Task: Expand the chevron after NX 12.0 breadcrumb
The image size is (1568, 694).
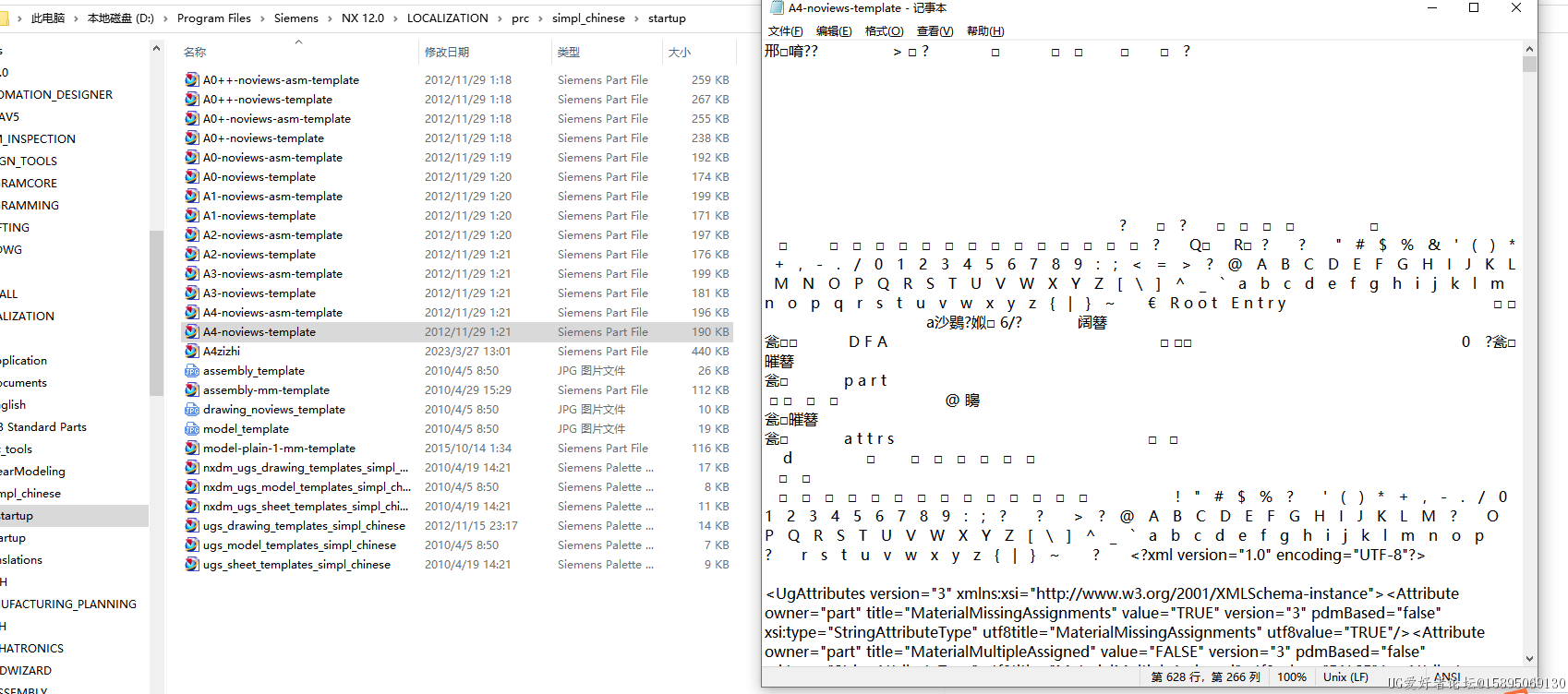Action: pos(396,18)
